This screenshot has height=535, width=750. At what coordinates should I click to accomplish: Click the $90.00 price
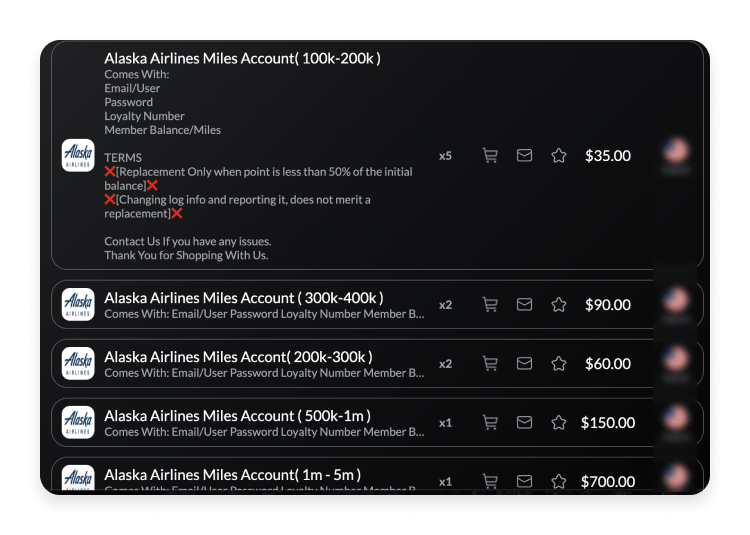pyautogui.click(x=608, y=305)
